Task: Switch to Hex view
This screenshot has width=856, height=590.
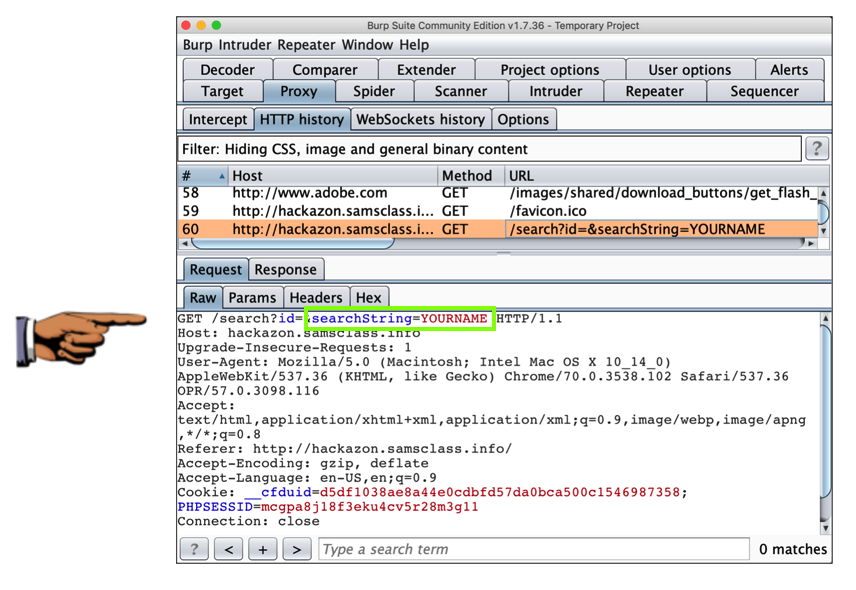Action: point(368,298)
